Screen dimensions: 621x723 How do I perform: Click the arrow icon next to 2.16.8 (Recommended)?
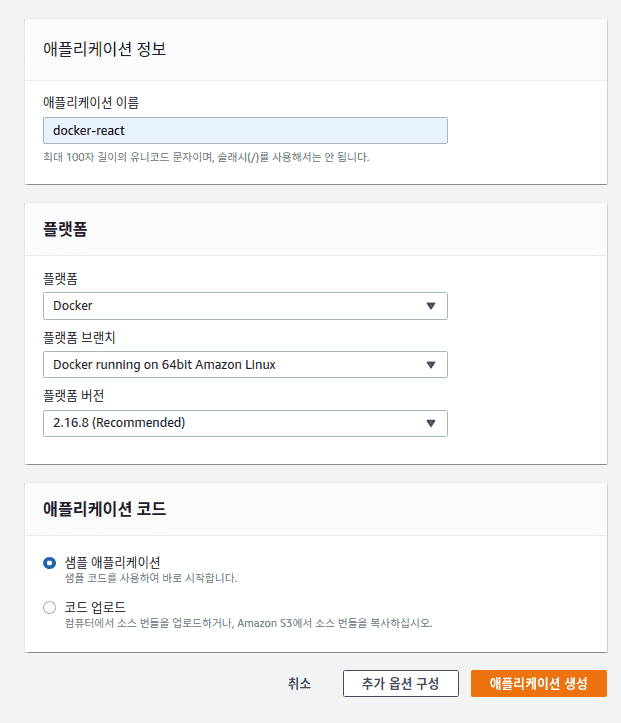tap(431, 423)
